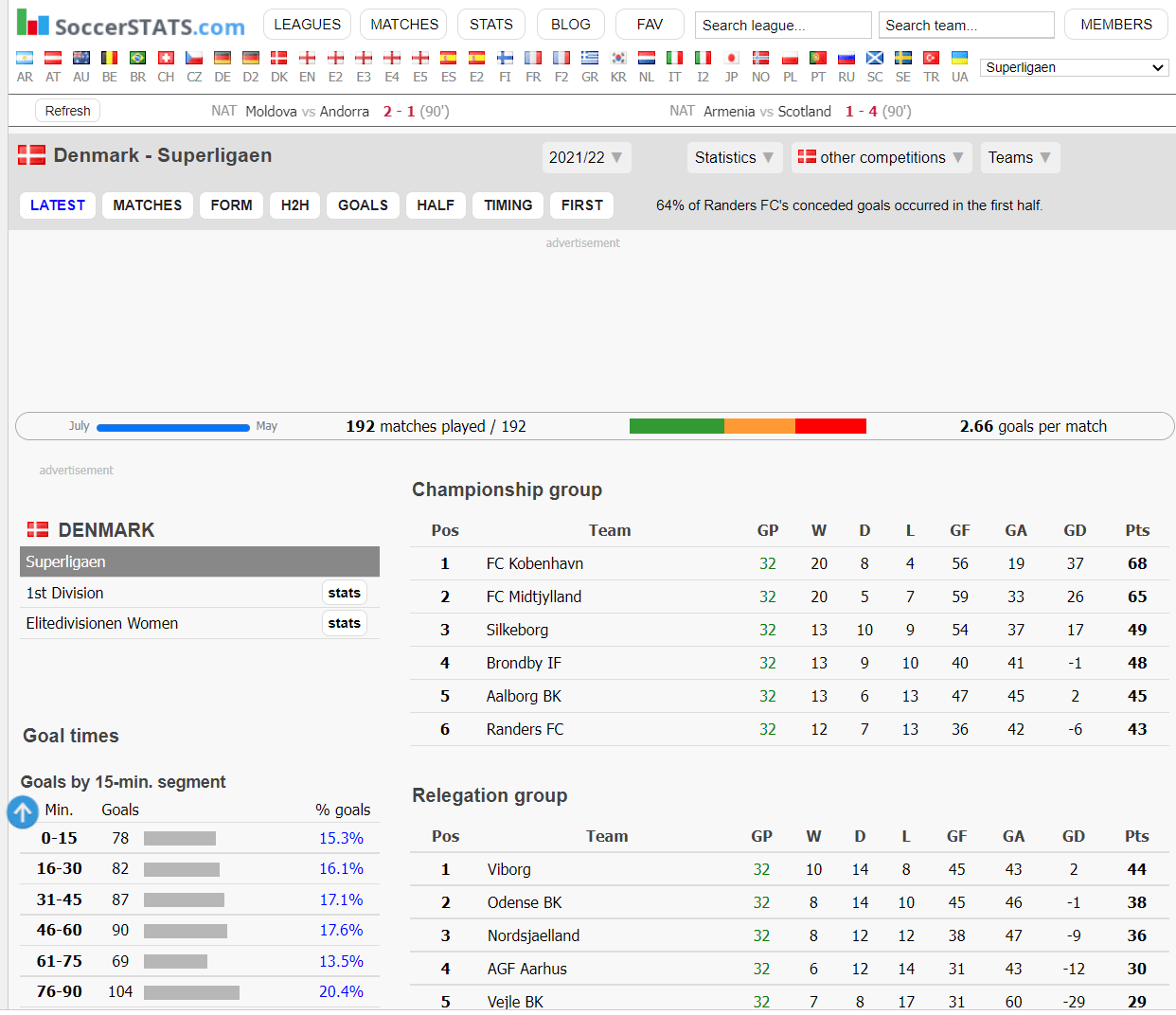Focus the Search league input field

783,25
